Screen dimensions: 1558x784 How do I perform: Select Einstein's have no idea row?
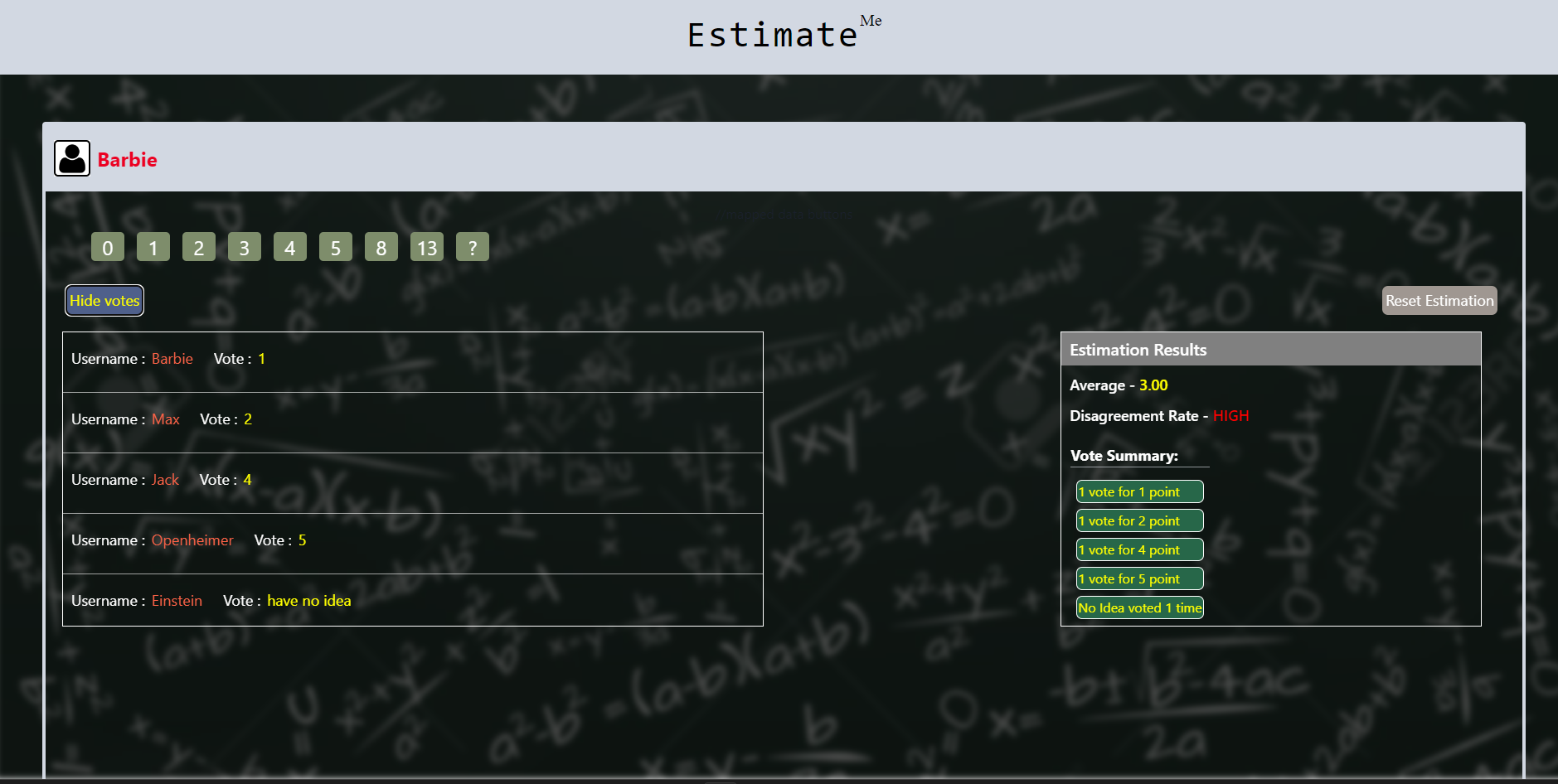(413, 600)
